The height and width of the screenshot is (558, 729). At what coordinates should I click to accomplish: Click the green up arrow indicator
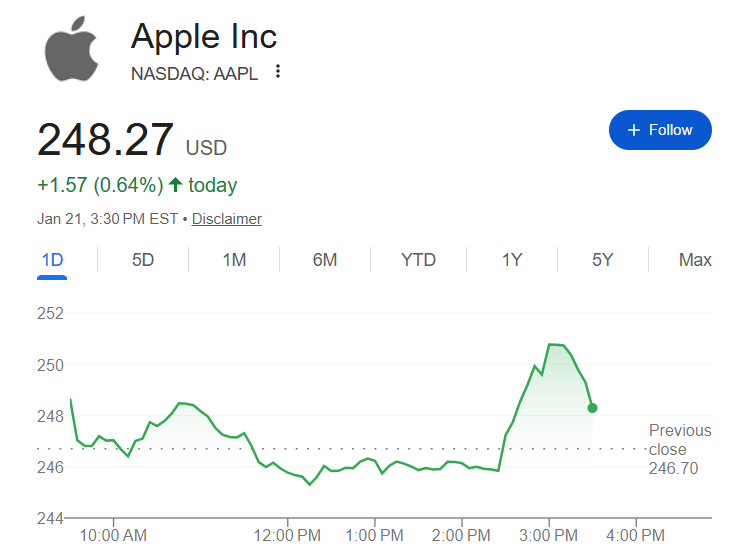[176, 185]
